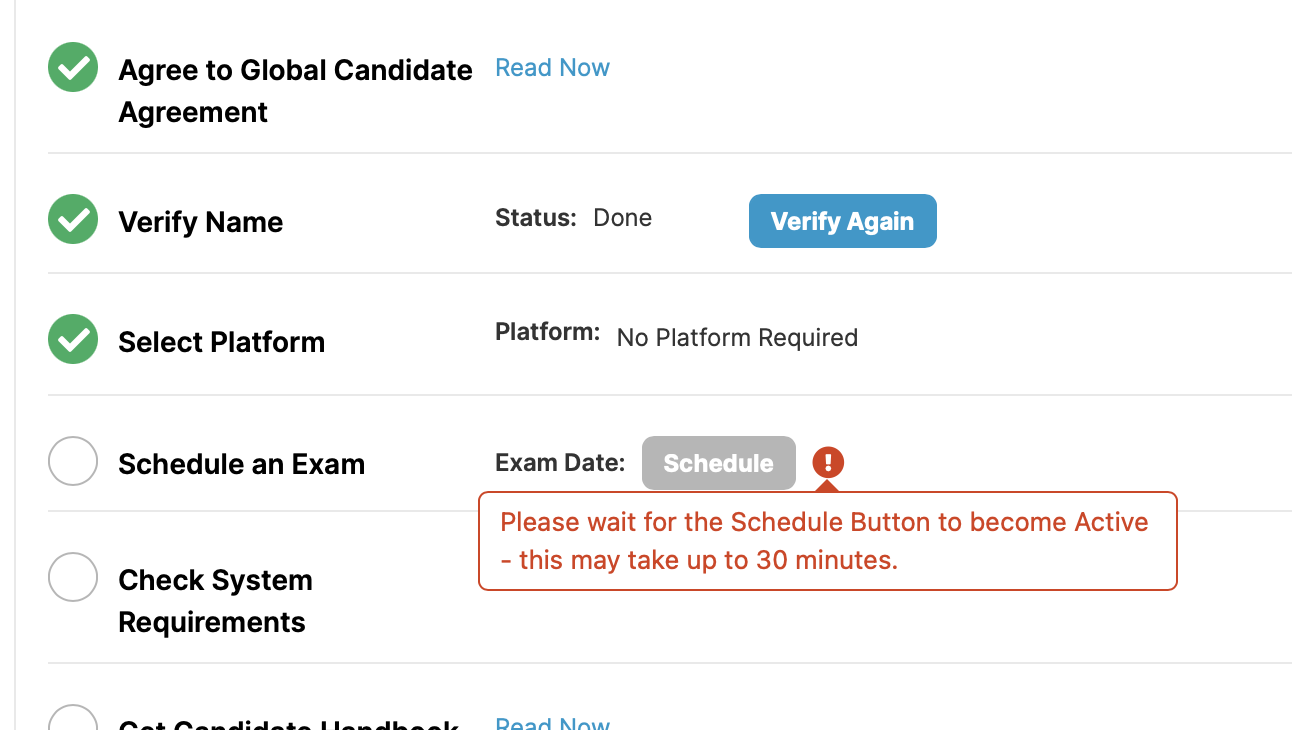Viewport: 1292px width, 730px height.
Task: Click the greyed-out Schedule button
Action: (719, 463)
